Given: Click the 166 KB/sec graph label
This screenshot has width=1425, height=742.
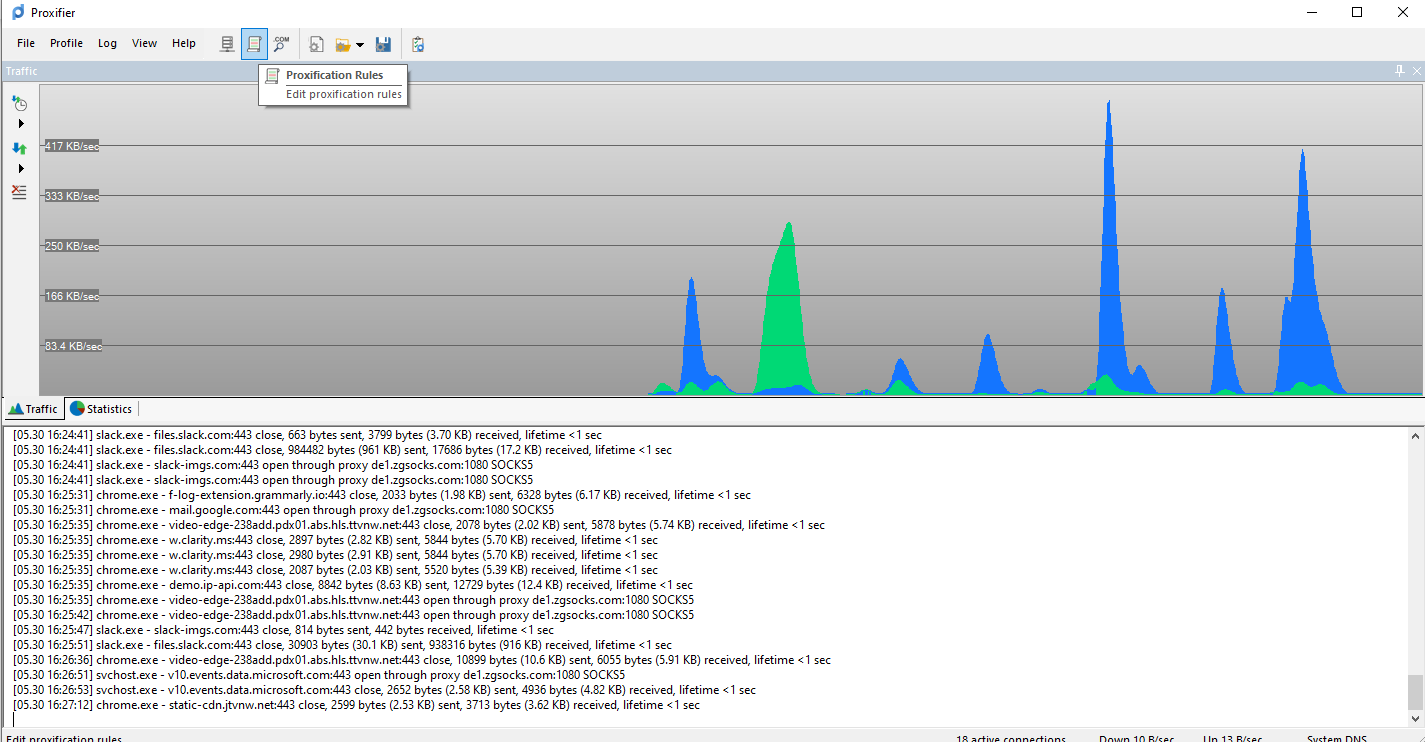Looking at the screenshot, I should point(71,296).
